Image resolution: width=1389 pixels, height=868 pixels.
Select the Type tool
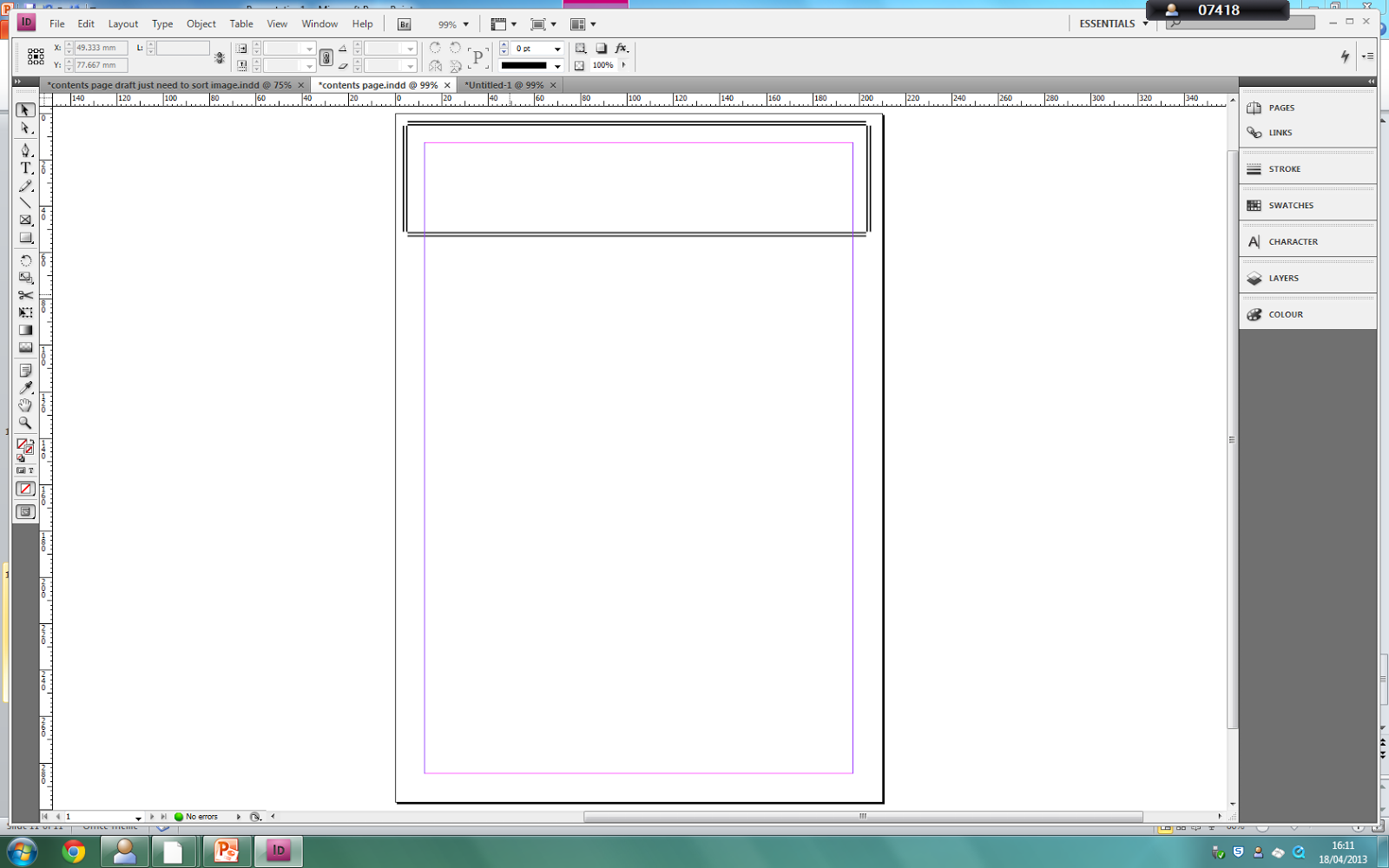coord(25,168)
